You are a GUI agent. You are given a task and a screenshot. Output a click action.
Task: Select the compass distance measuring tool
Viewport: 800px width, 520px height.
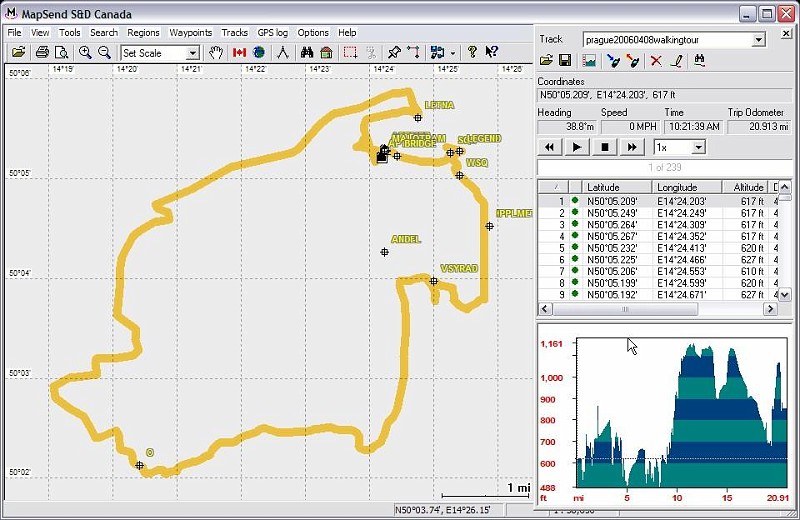click(x=283, y=52)
